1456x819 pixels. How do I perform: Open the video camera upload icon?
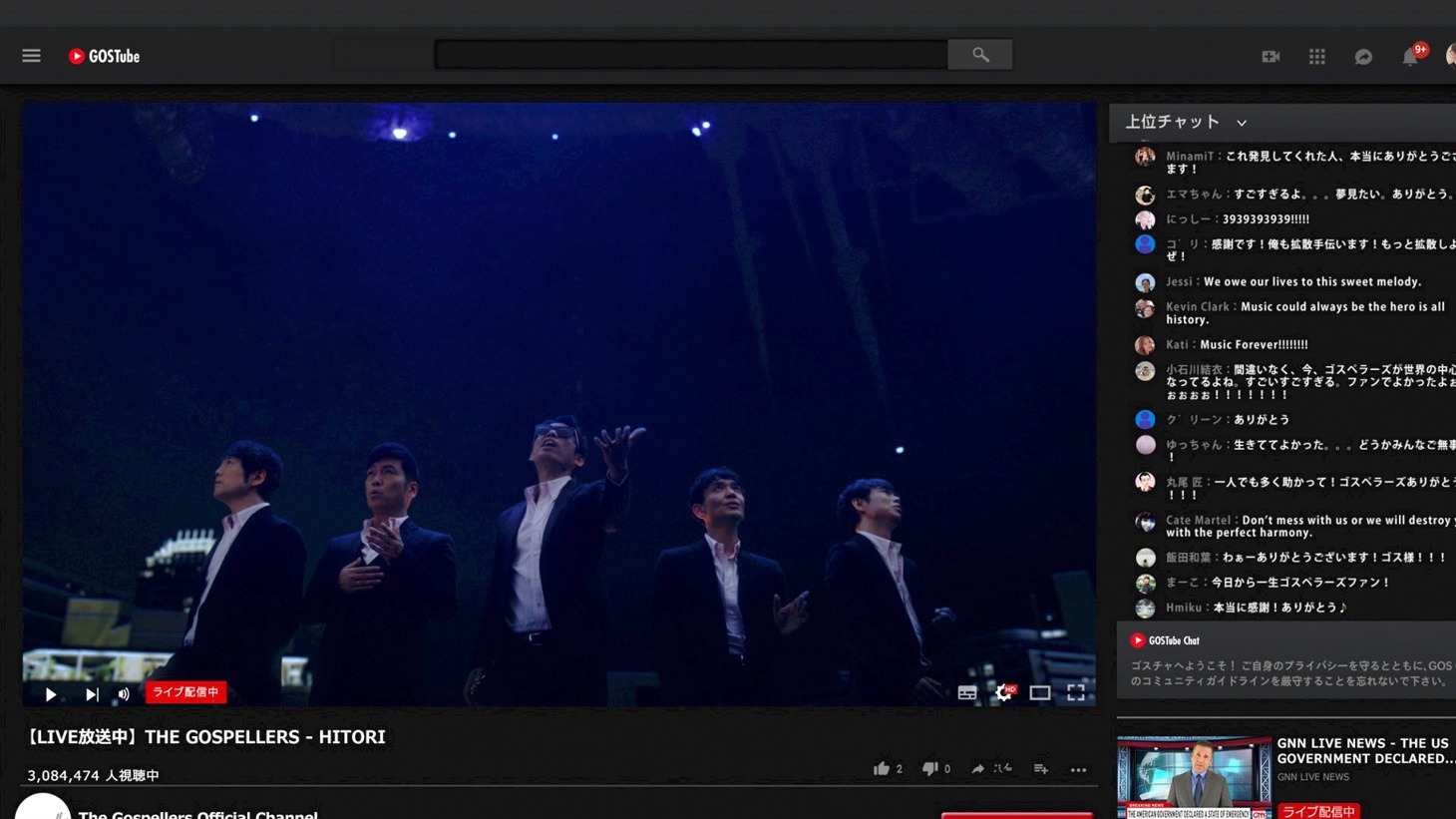[x=1271, y=57]
